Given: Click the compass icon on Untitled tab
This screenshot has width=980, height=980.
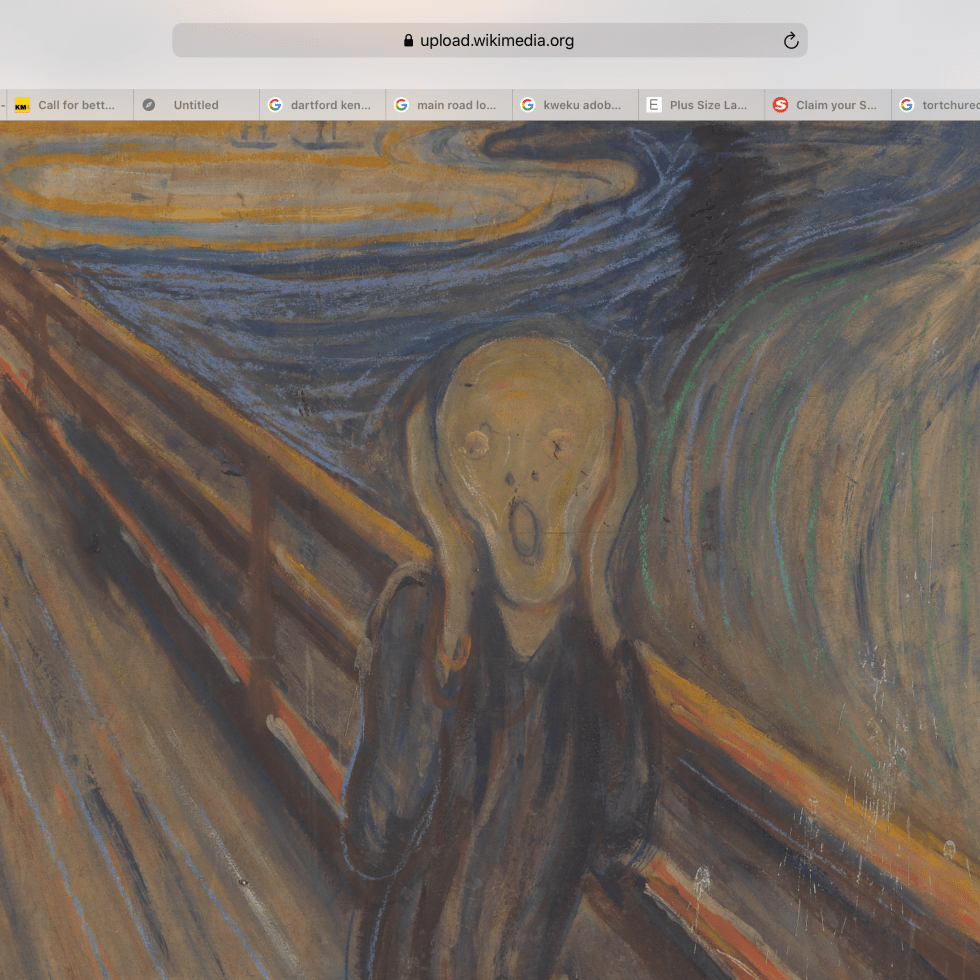Looking at the screenshot, I should pos(149,105).
